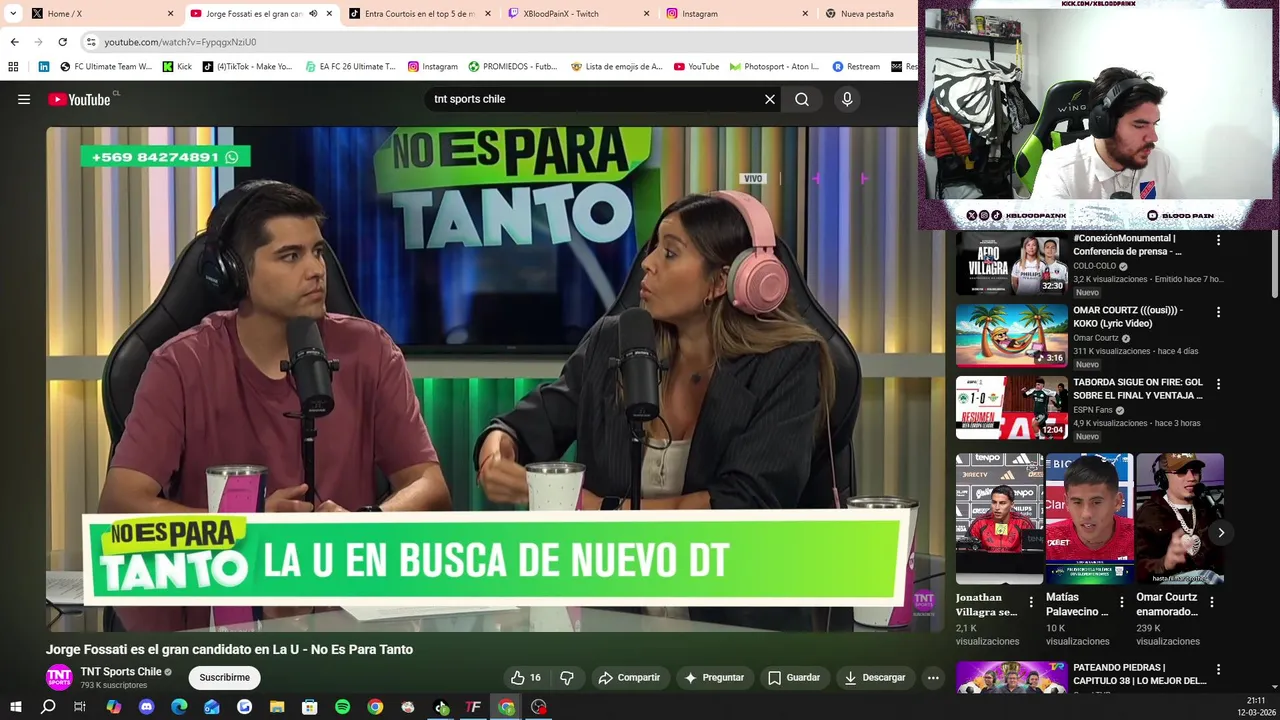Click video title 'Jorge Fossati es el gran candidato'
Screen dimensions: 1280x720
point(229,649)
